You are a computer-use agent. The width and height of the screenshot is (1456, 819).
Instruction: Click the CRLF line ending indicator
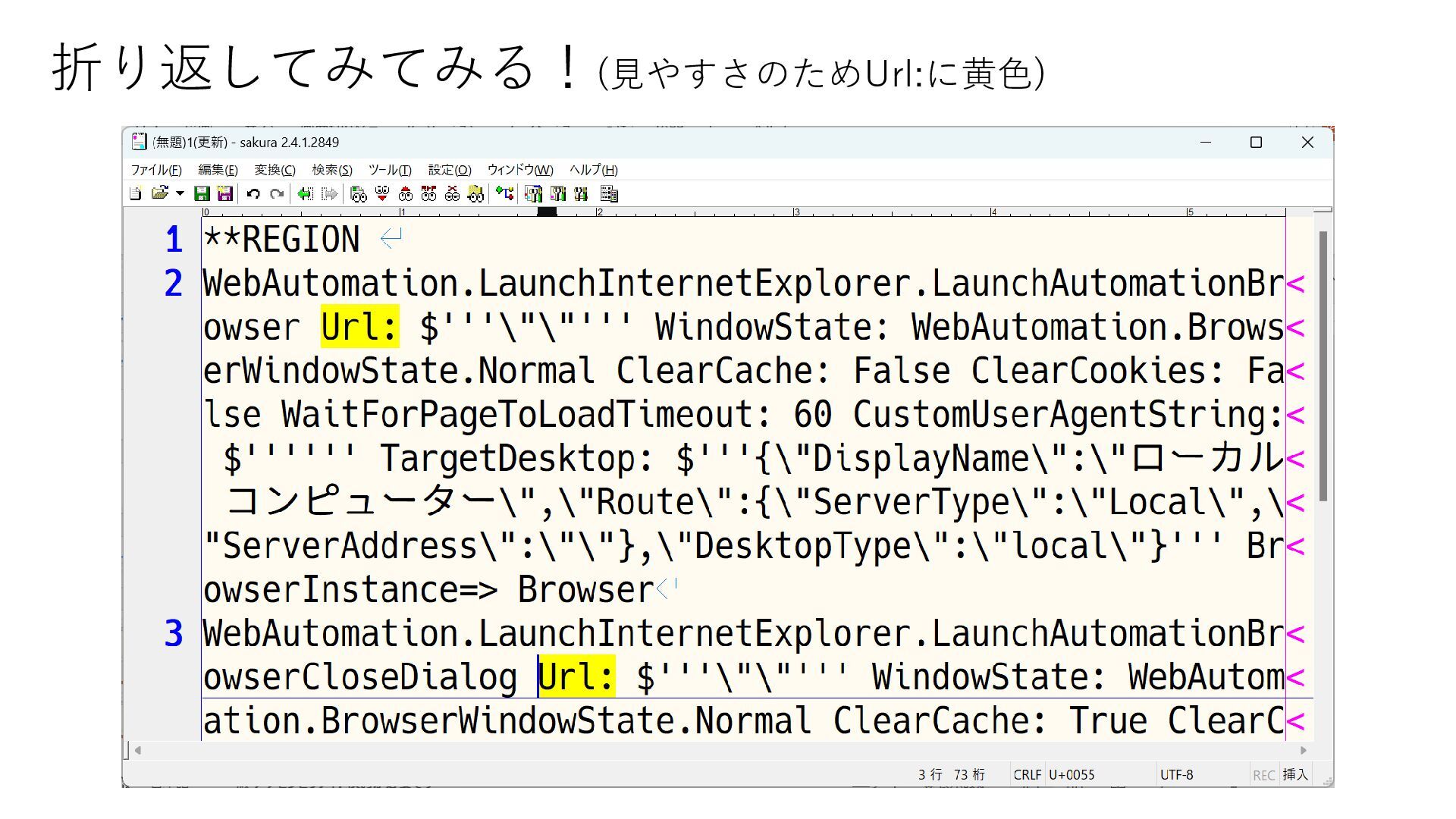pos(1027,775)
